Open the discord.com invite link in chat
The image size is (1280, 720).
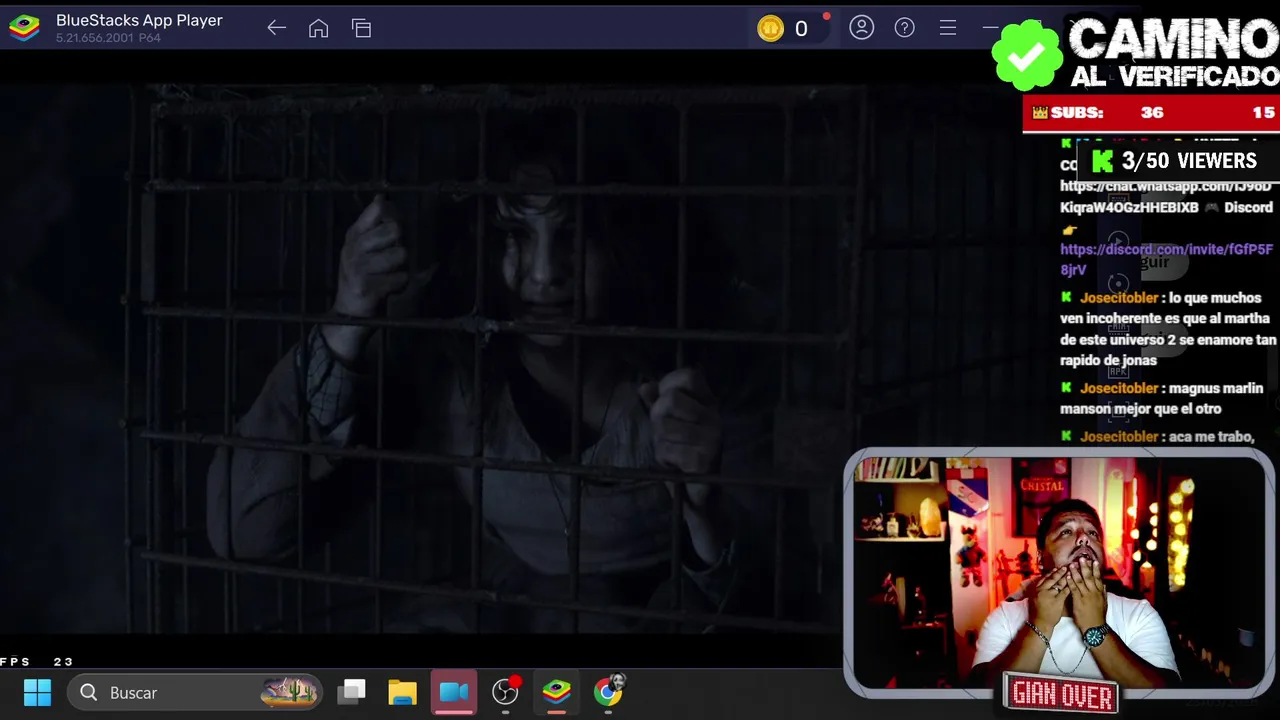(x=1166, y=259)
